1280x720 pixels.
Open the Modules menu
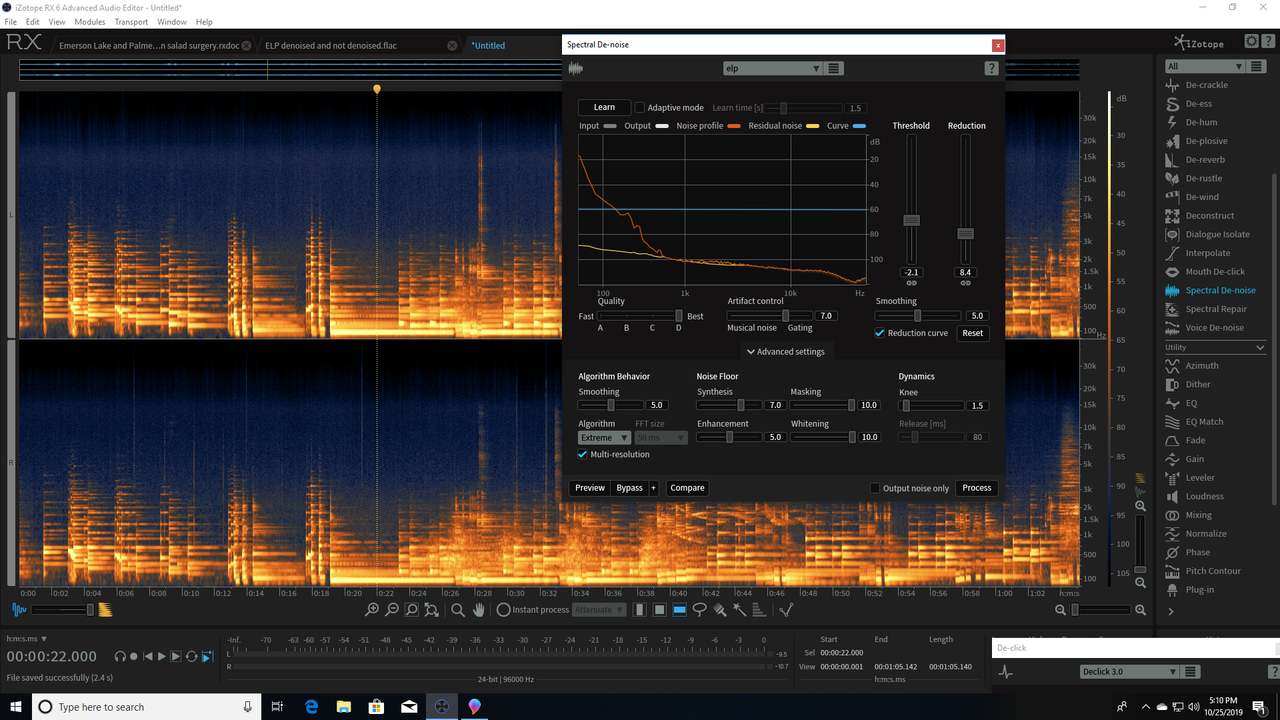(x=90, y=21)
